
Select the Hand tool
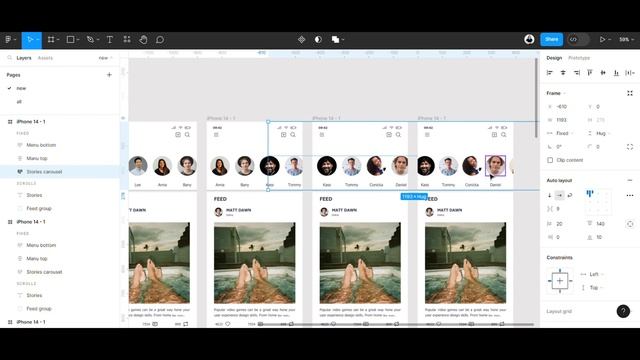(x=143, y=40)
